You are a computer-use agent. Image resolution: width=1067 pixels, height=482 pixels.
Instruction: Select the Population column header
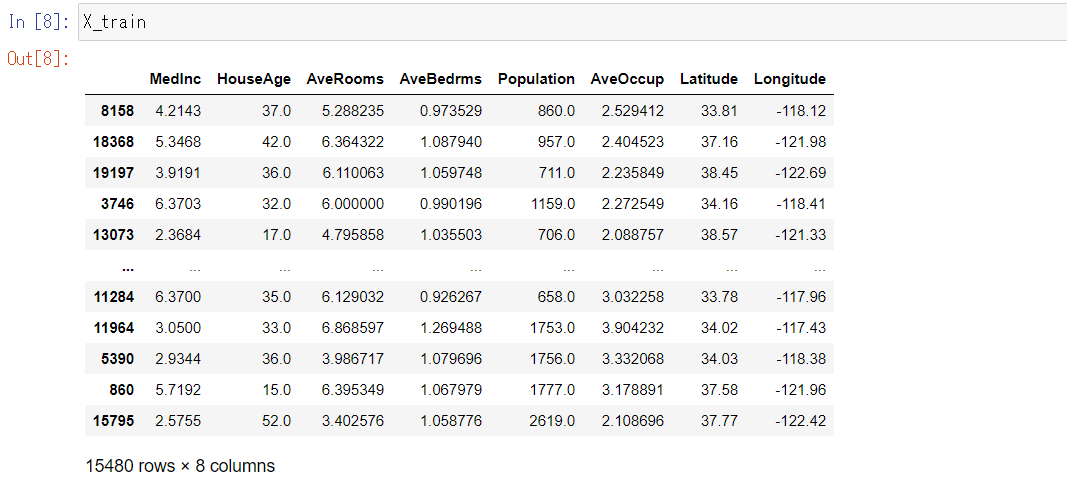click(536, 79)
